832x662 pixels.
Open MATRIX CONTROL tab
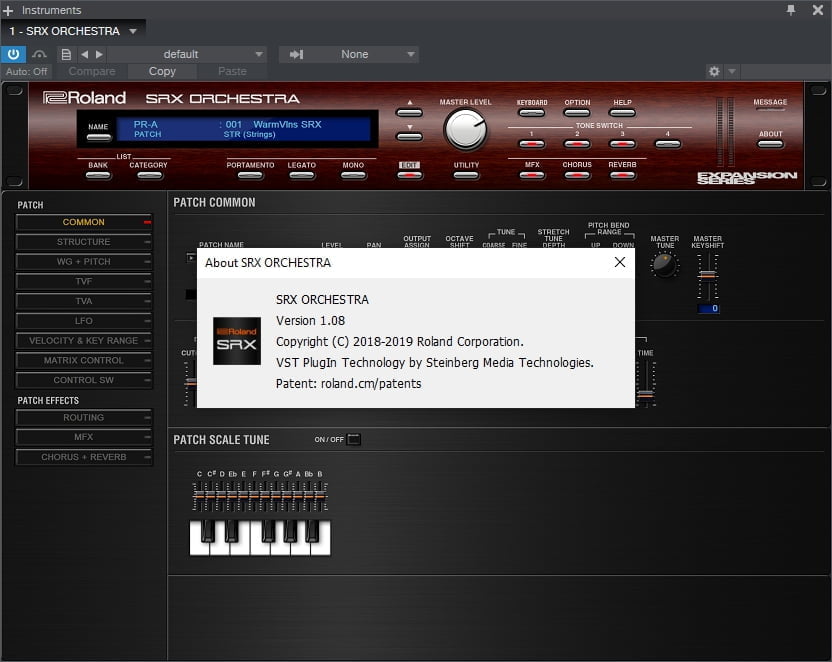coord(84,360)
